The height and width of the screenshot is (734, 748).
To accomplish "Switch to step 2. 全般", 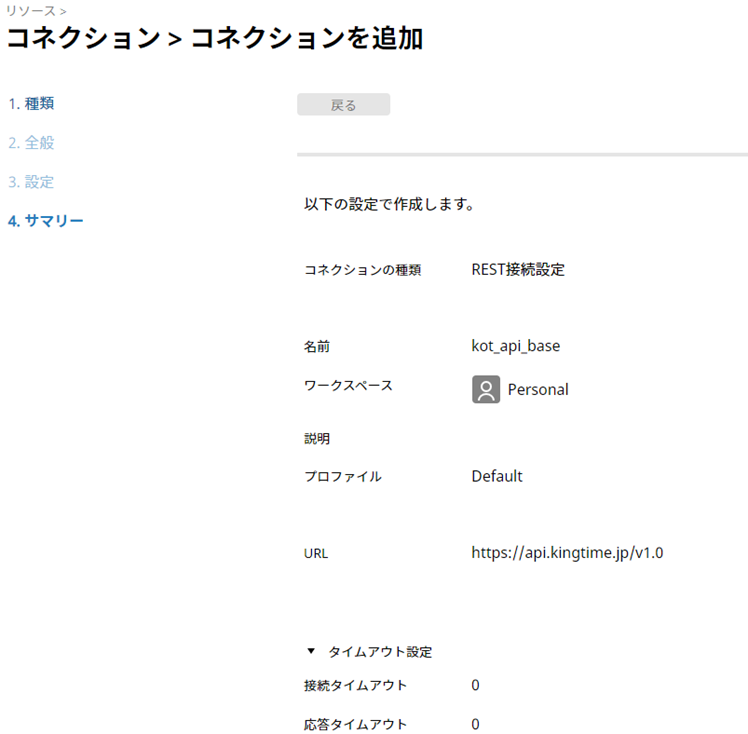I will click(31, 143).
